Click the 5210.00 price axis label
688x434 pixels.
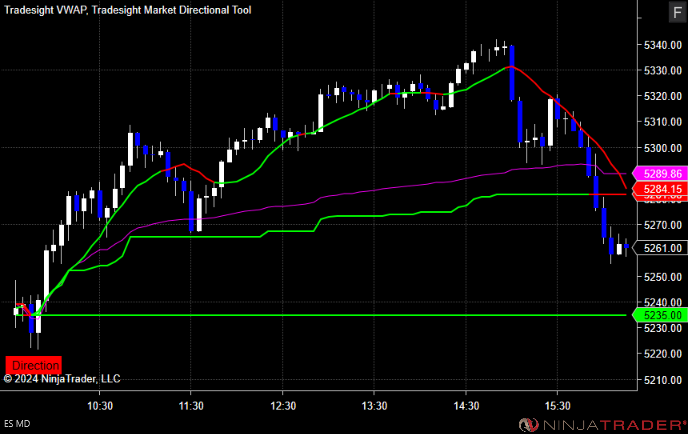tap(663, 380)
